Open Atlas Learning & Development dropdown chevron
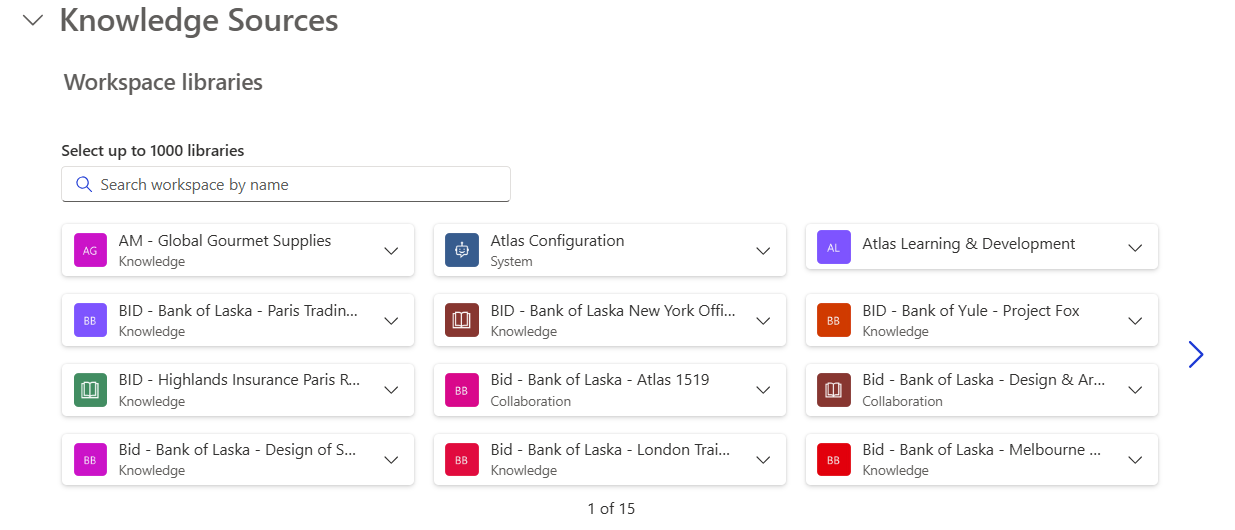Screen dimensions: 1235x530 coord(1135,247)
